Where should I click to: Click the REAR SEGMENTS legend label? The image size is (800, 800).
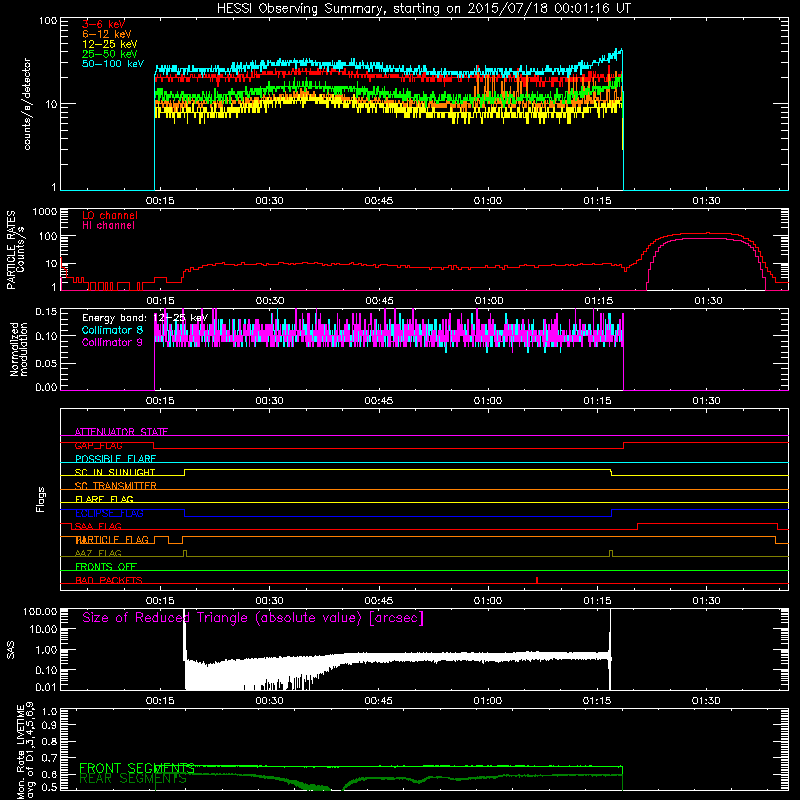tap(133, 779)
